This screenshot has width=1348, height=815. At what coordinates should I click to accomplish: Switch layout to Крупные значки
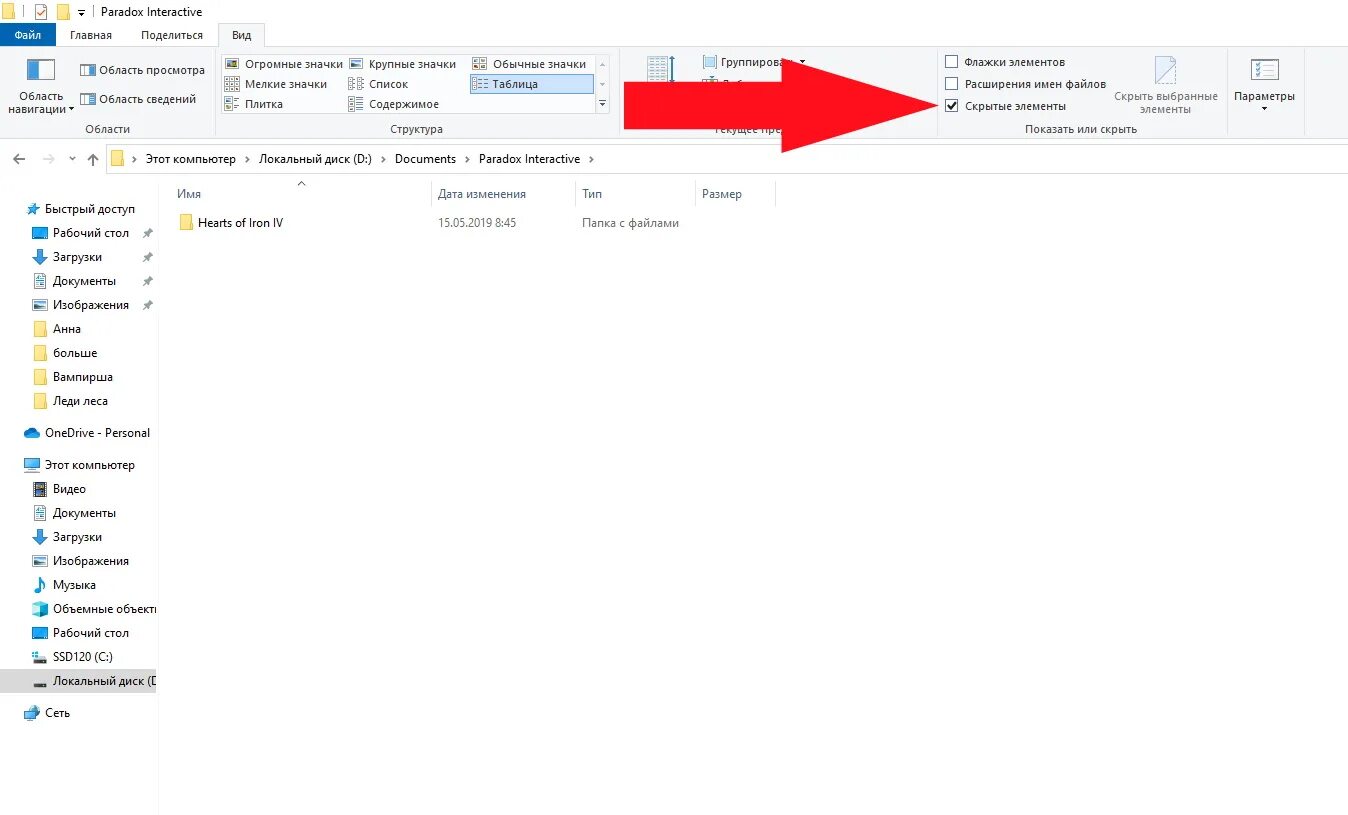403,64
